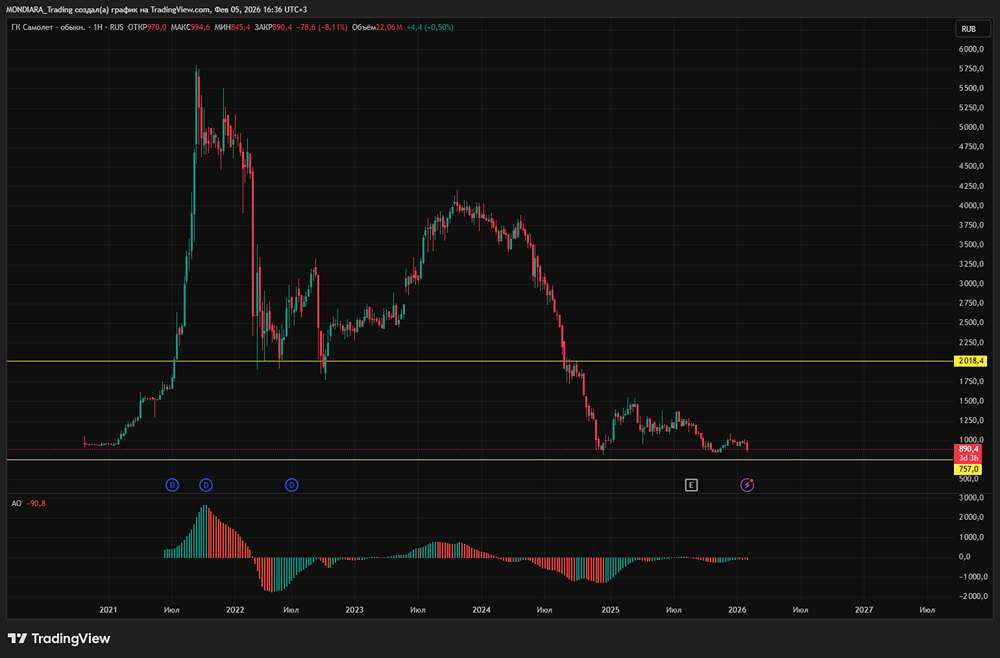Viewport: 1000px width, 658px height.
Task: Click the TradingView logo at bottom left
Action: (59, 638)
